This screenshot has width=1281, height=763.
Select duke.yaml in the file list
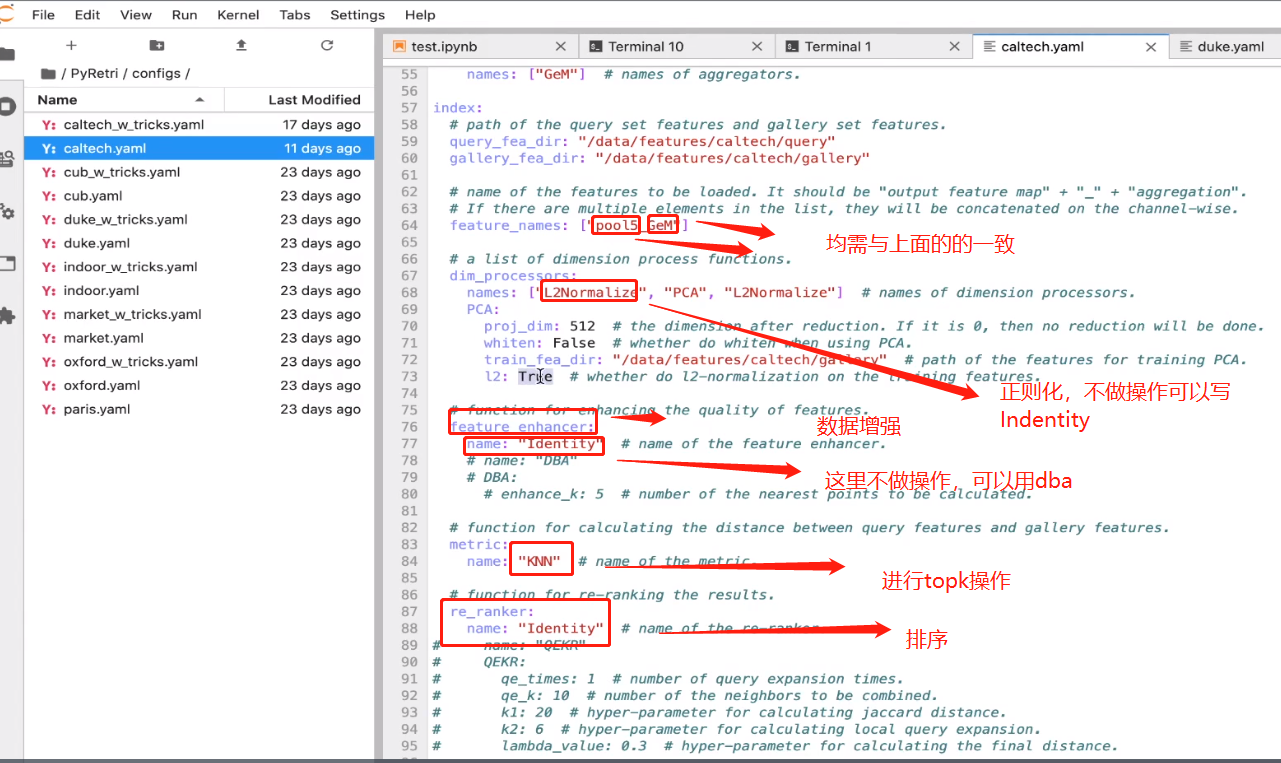(x=200, y=243)
